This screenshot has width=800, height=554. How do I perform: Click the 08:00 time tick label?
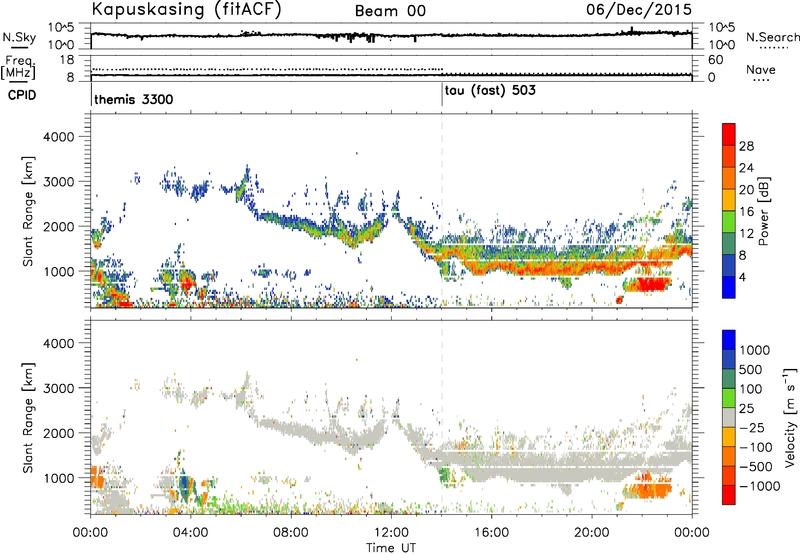point(291,533)
